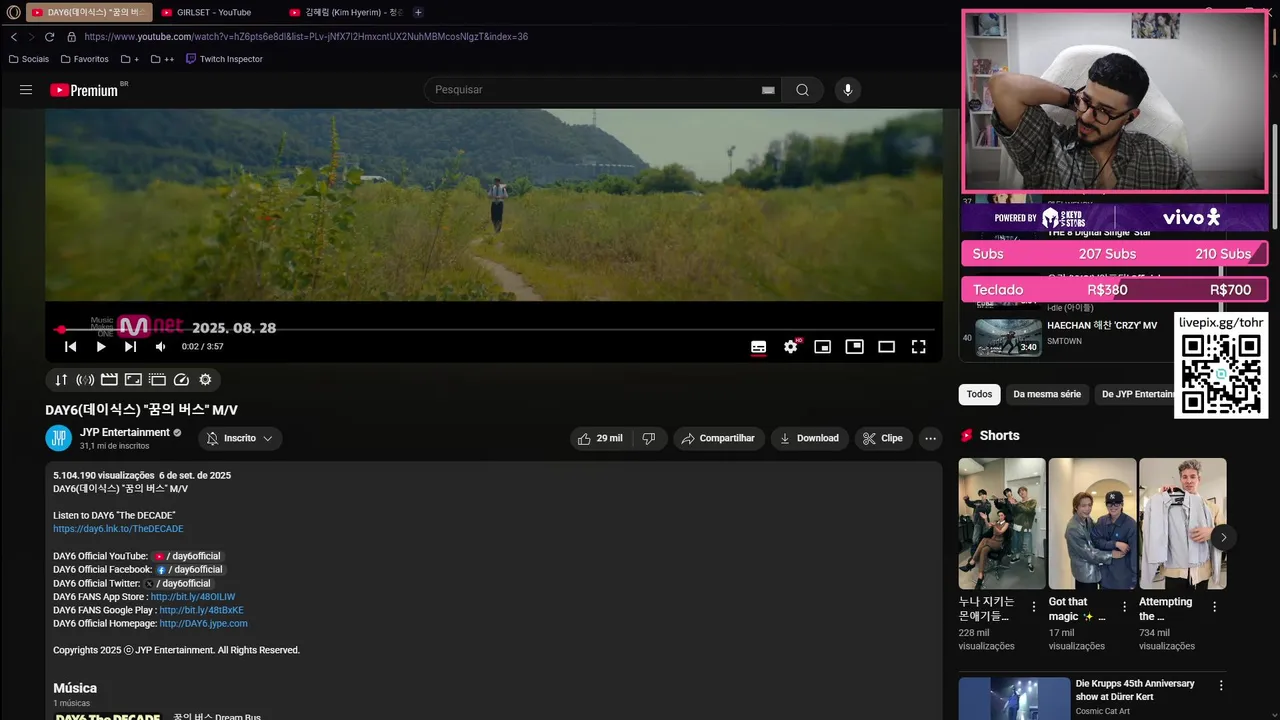Click the up-down arrows extension icon
Viewport: 1280px width, 720px height.
point(61,380)
